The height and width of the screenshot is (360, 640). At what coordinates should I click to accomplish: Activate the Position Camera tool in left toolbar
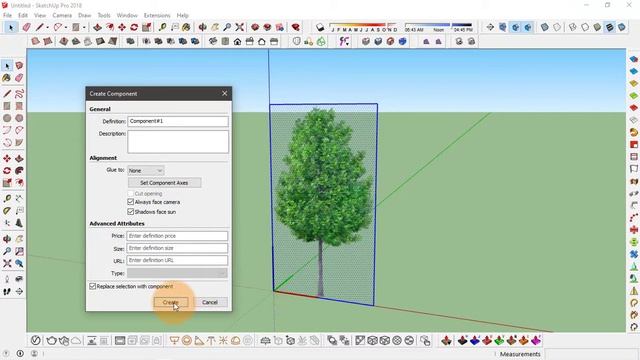(x=7, y=279)
